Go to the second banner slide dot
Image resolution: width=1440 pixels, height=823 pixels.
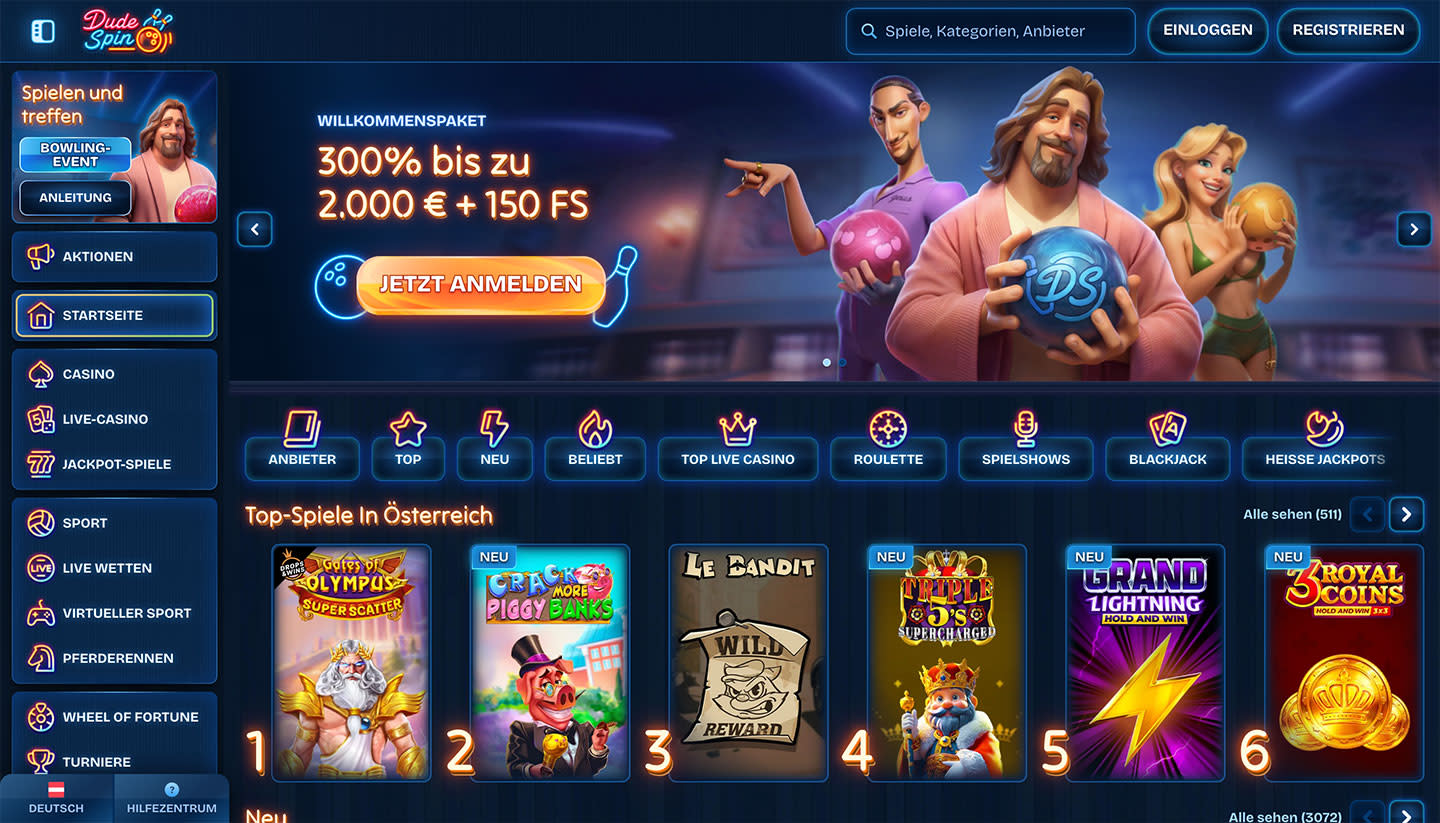pos(843,362)
